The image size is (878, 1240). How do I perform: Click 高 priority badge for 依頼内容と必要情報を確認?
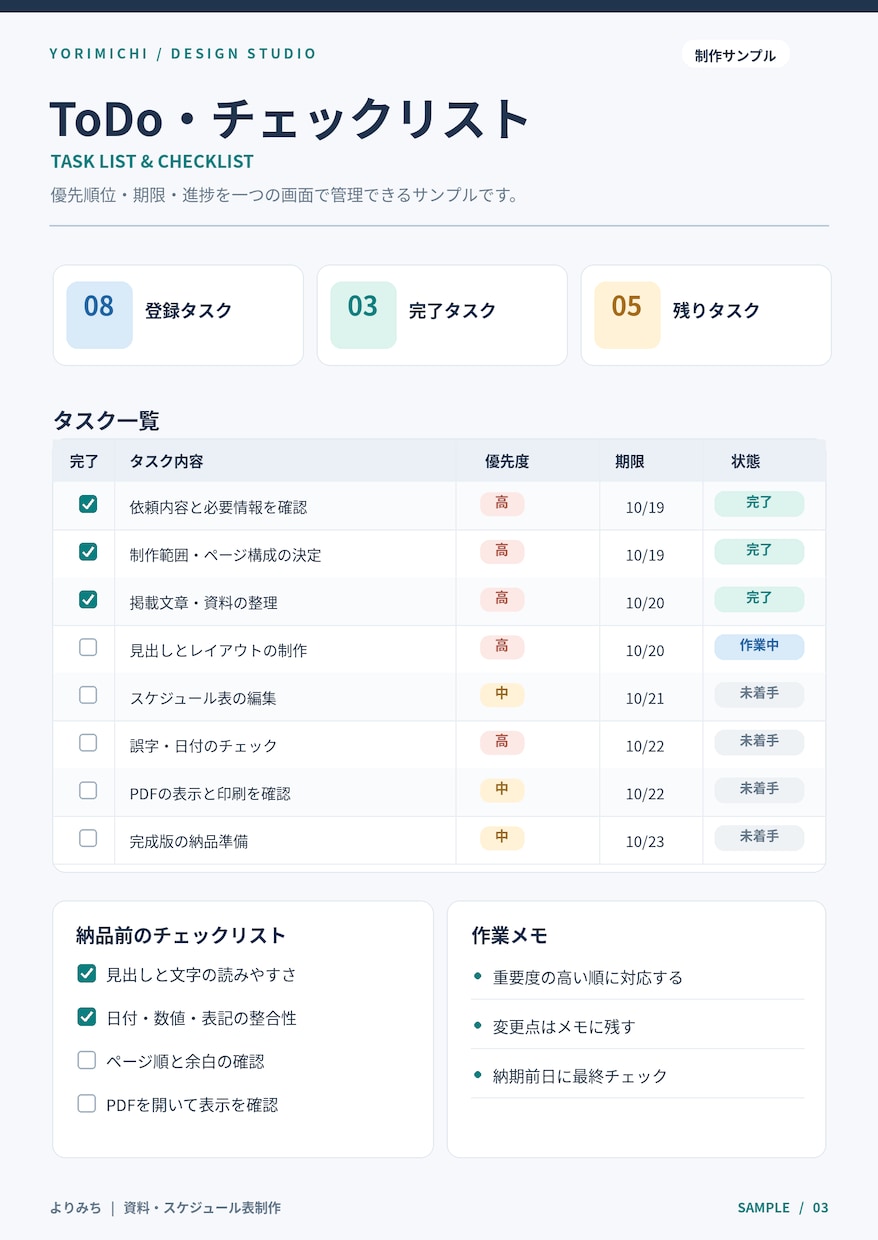click(x=502, y=503)
